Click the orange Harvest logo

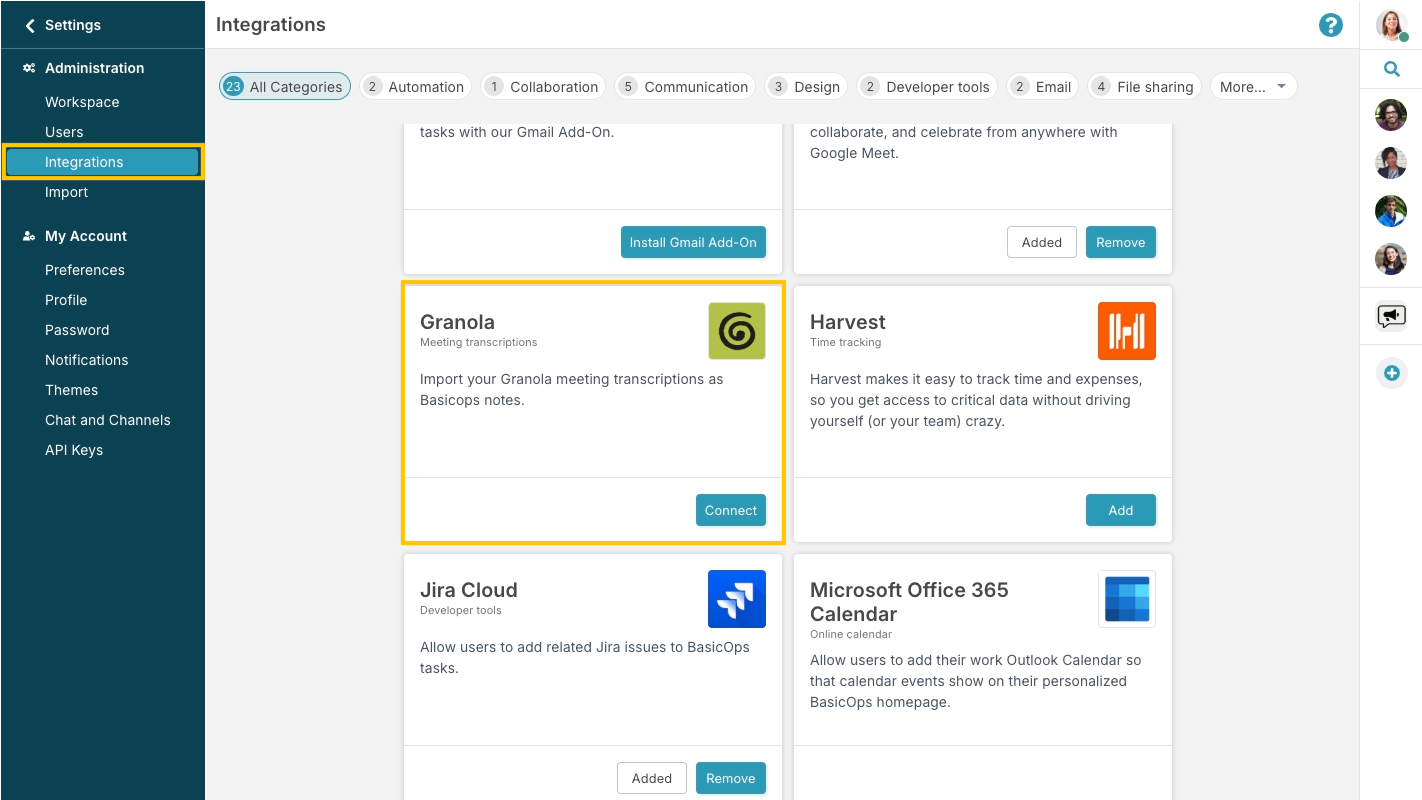pos(1127,331)
